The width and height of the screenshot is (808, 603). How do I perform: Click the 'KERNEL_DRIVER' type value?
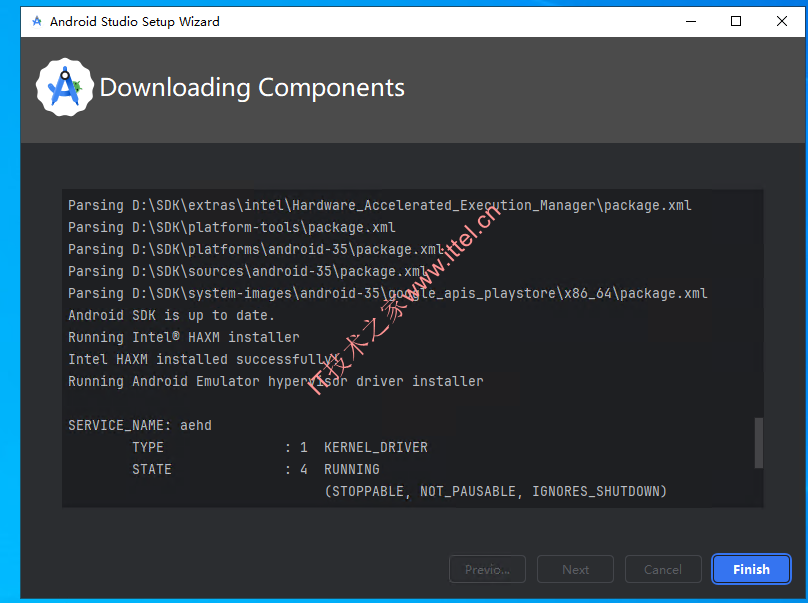[376, 447]
